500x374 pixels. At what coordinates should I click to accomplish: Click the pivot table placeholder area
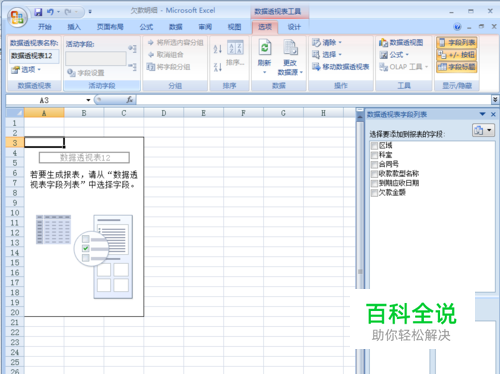click(84, 227)
